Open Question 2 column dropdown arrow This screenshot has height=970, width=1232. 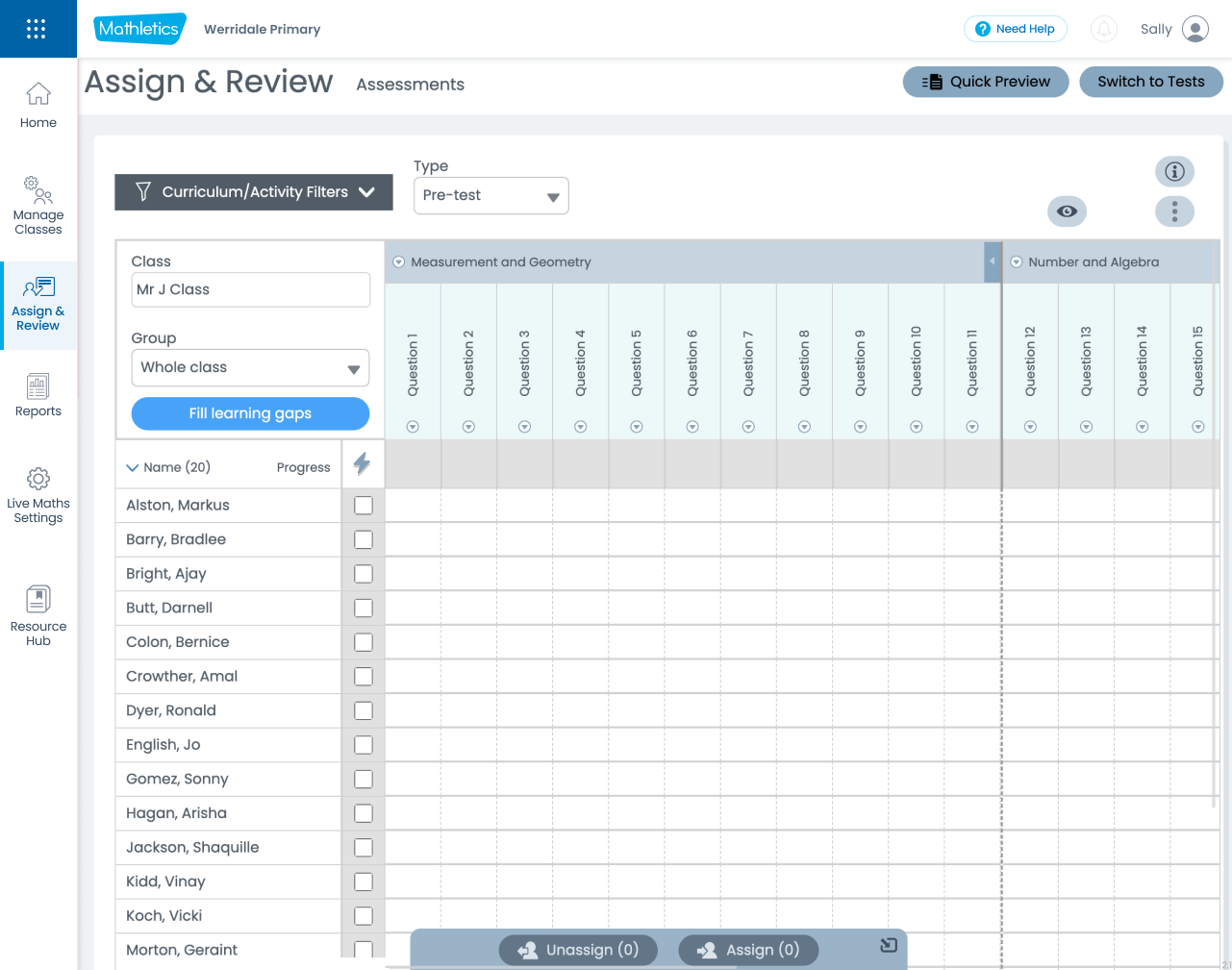pyautogui.click(x=468, y=427)
